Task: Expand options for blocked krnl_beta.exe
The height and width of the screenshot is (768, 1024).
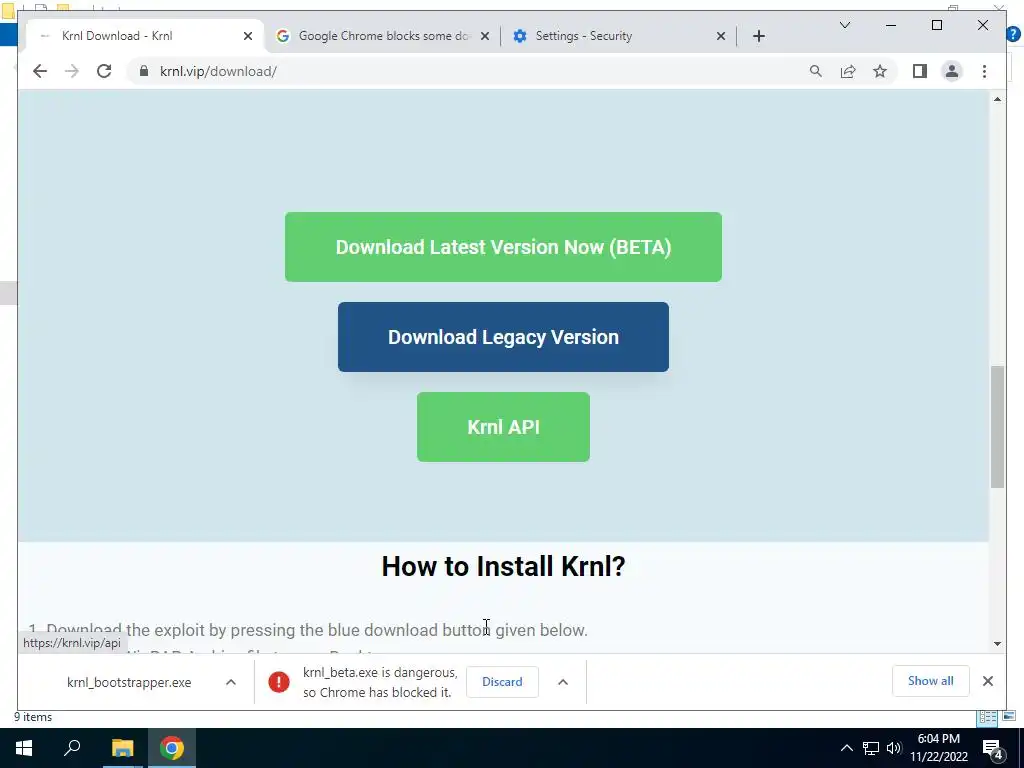Action: click(562, 682)
